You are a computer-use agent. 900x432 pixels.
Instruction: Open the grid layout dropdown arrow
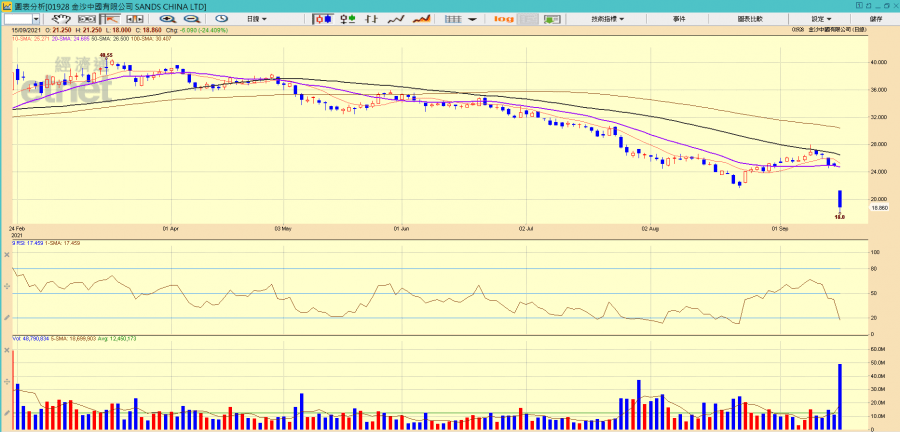pos(473,19)
